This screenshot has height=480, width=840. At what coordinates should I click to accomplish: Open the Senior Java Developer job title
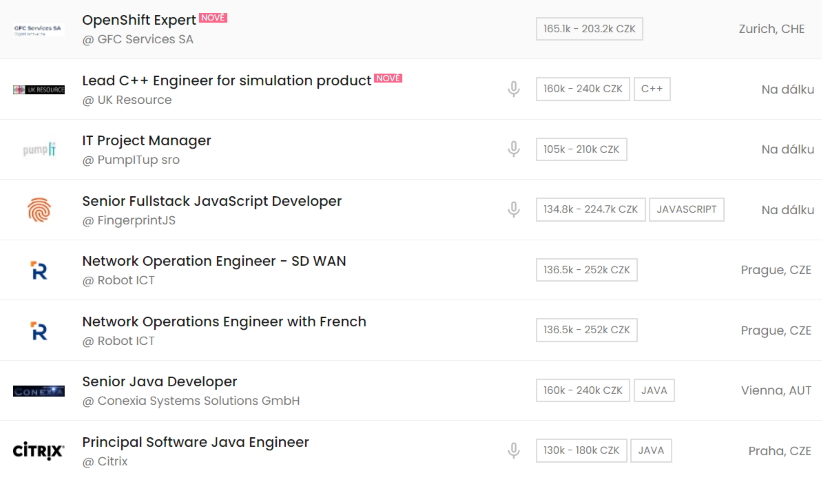[x=160, y=381]
